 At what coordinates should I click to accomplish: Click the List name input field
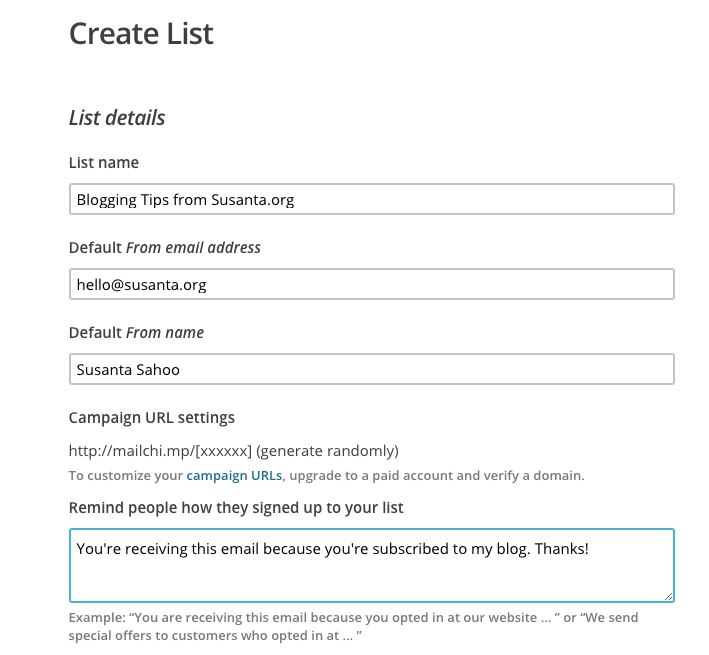click(x=371, y=199)
